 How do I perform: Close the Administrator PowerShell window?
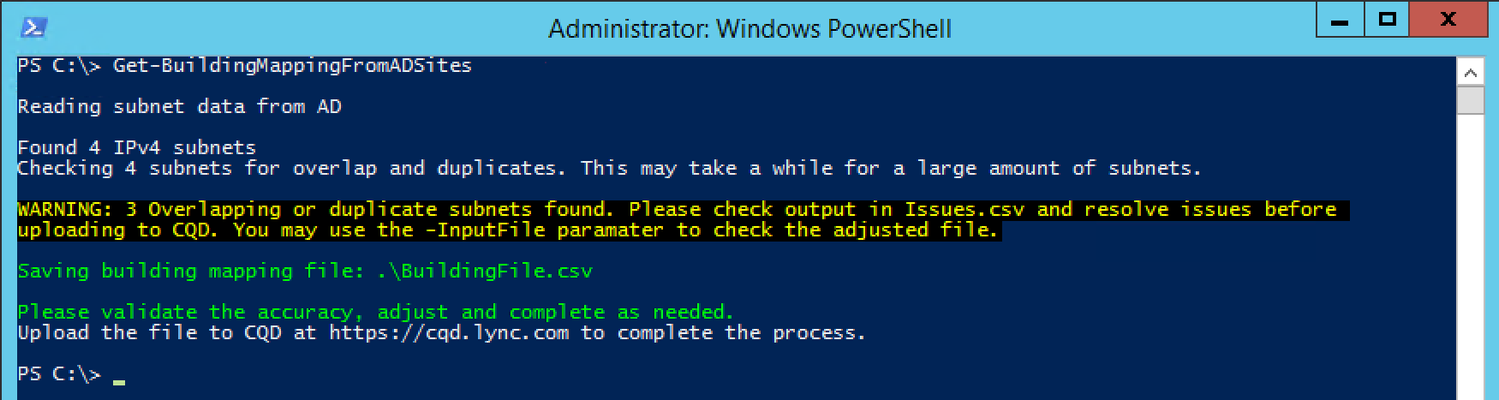click(1446, 21)
